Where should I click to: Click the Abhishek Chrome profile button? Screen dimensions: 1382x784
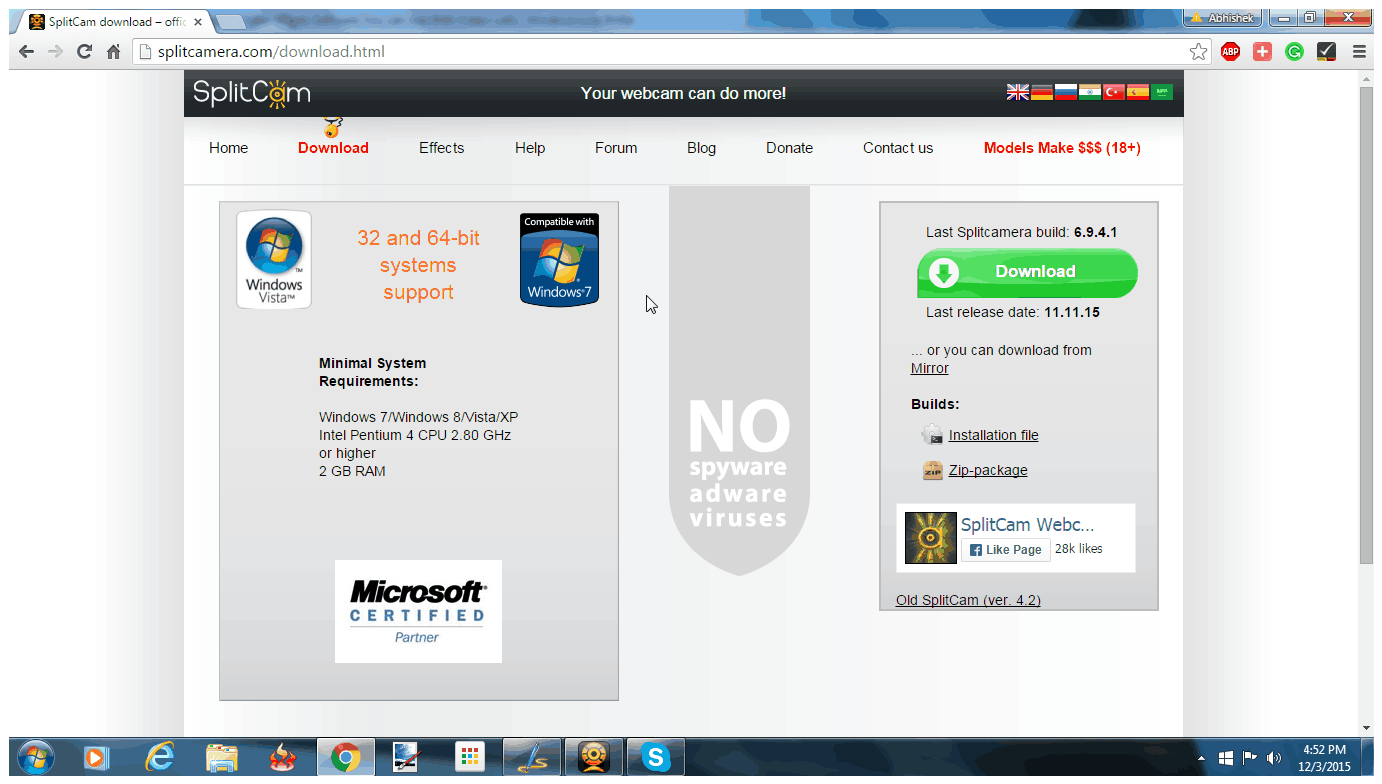tap(1223, 17)
